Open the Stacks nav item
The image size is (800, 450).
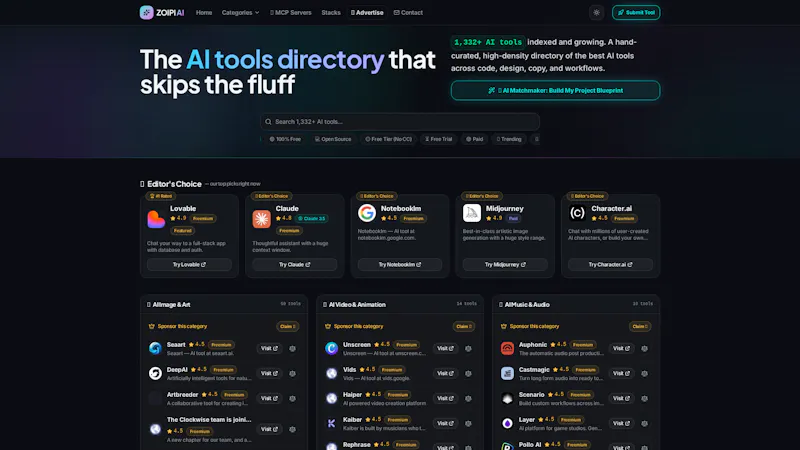coord(331,12)
